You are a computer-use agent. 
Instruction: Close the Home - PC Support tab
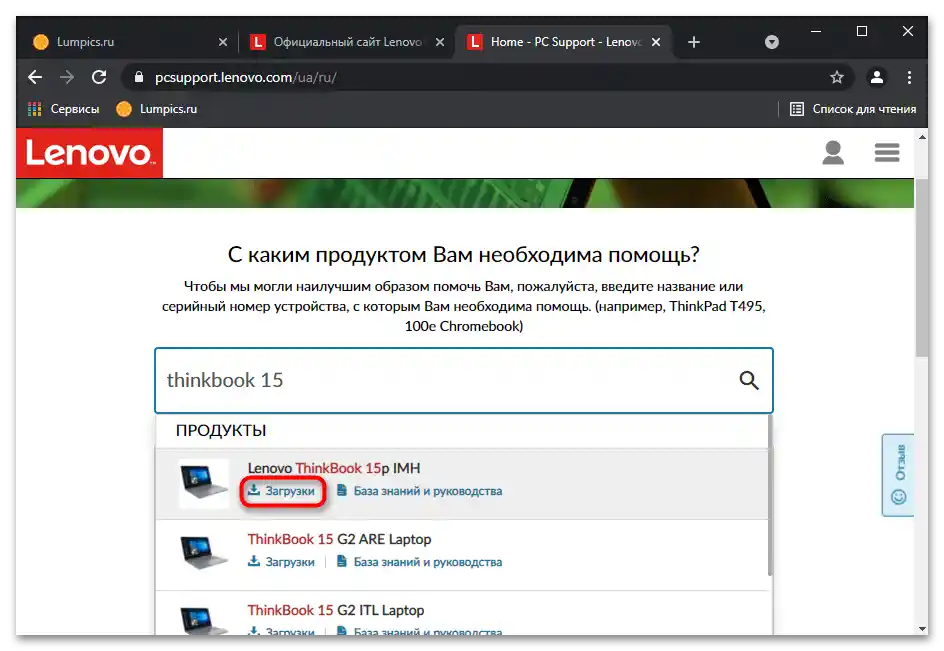656,42
